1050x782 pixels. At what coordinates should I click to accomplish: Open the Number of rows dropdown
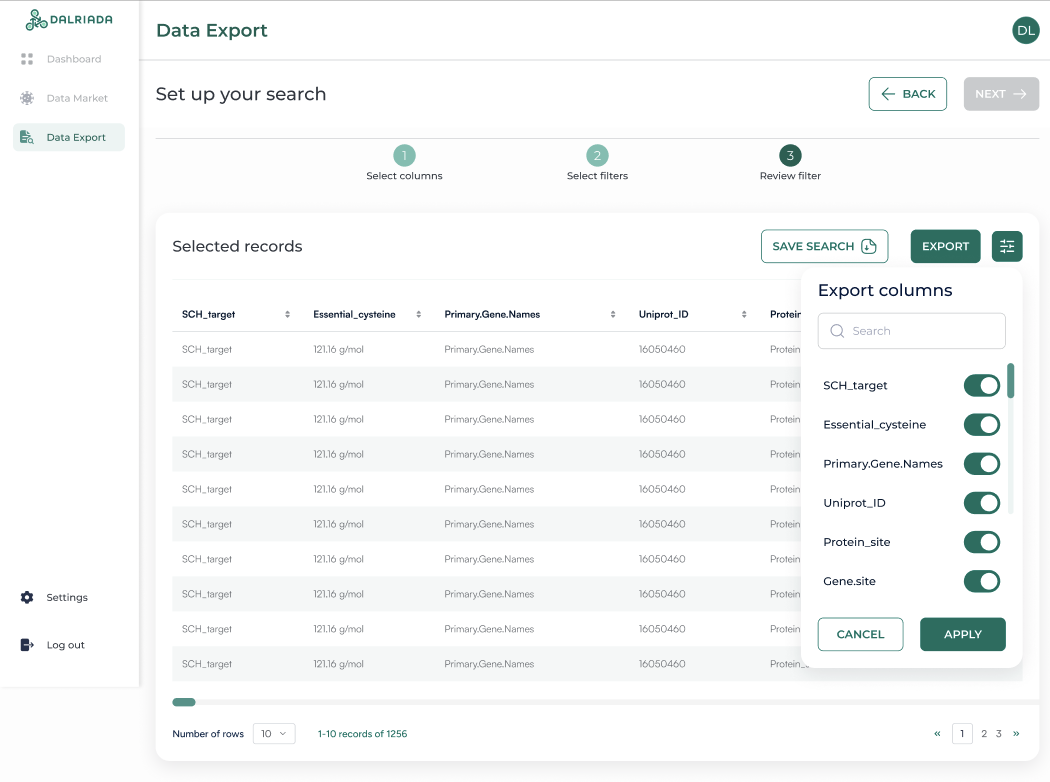[274, 734]
